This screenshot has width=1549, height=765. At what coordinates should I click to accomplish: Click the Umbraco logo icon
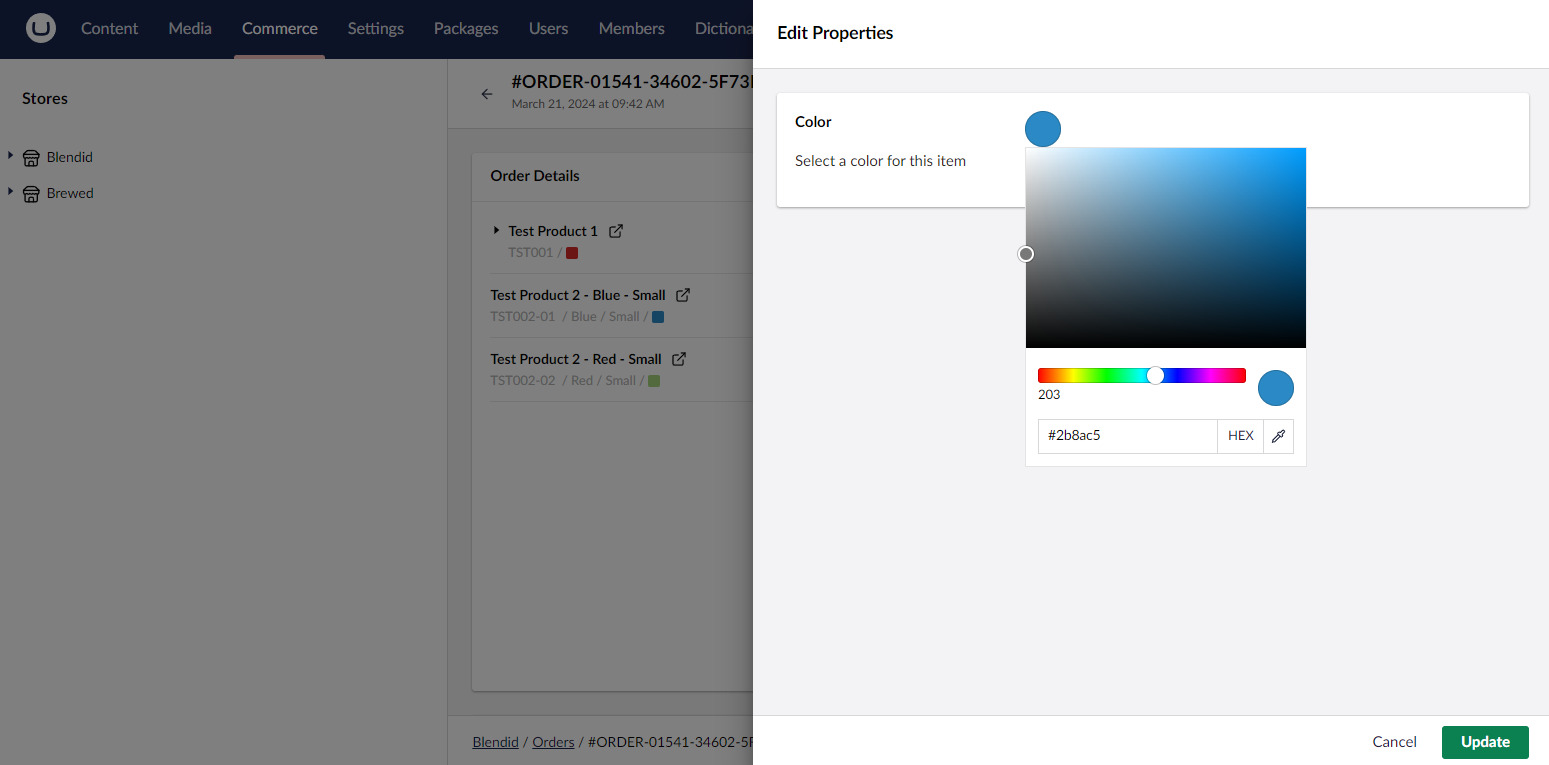pos(40,28)
